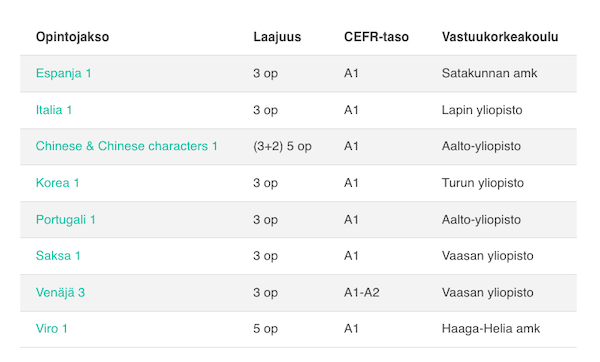Select the Haaga-Helia amk cell
The width and height of the screenshot is (600, 362).
coord(491,328)
